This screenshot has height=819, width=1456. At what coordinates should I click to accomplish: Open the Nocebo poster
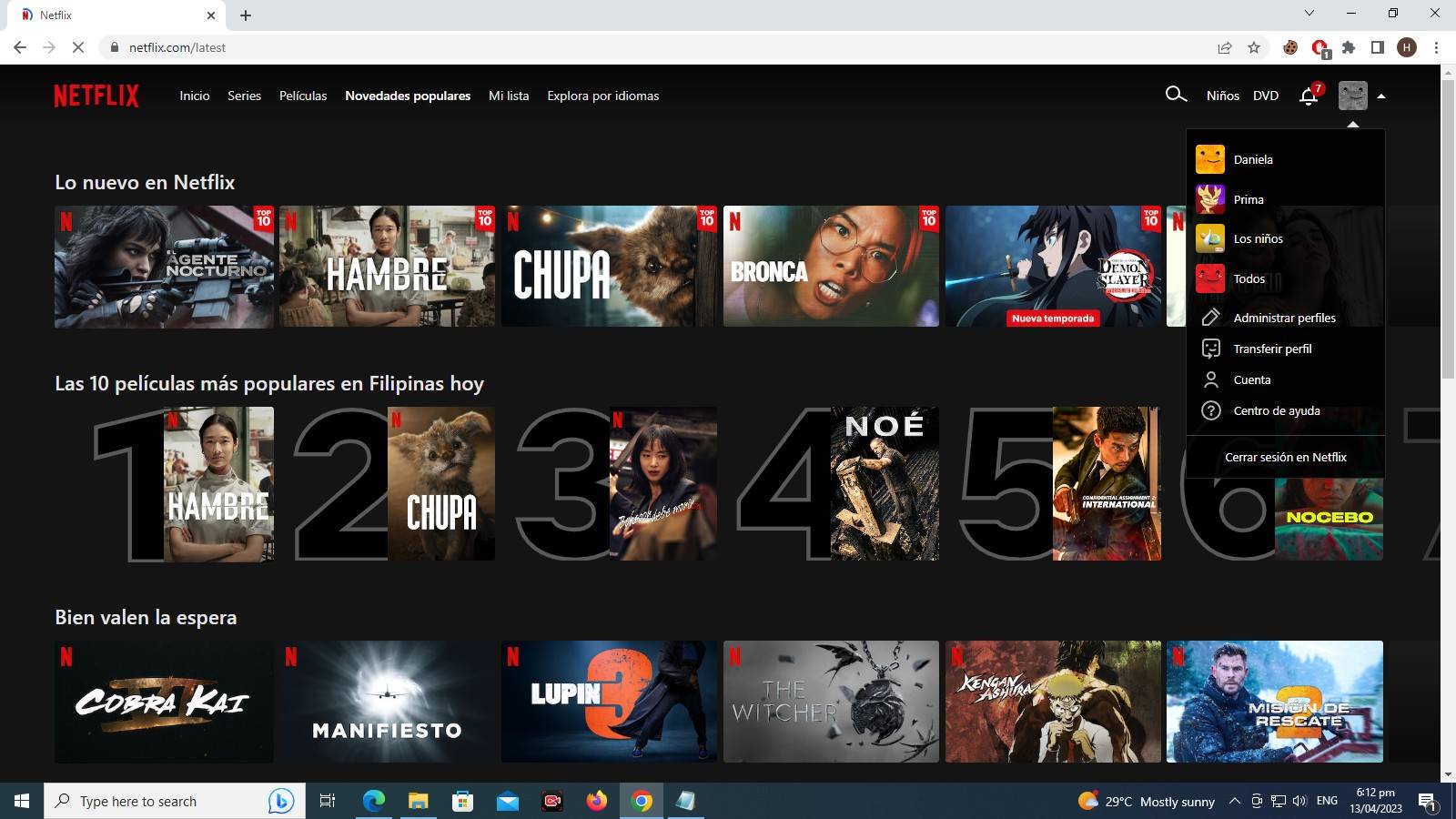[1329, 519]
